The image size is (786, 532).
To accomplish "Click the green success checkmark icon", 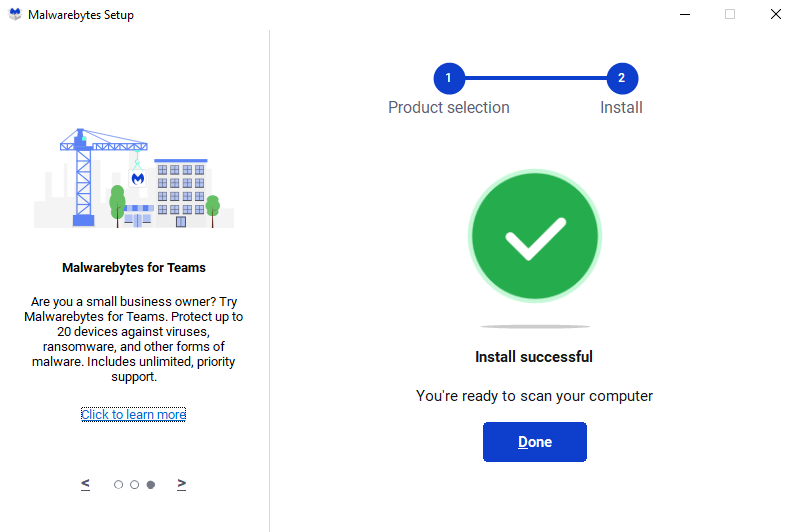I will point(534,237).
